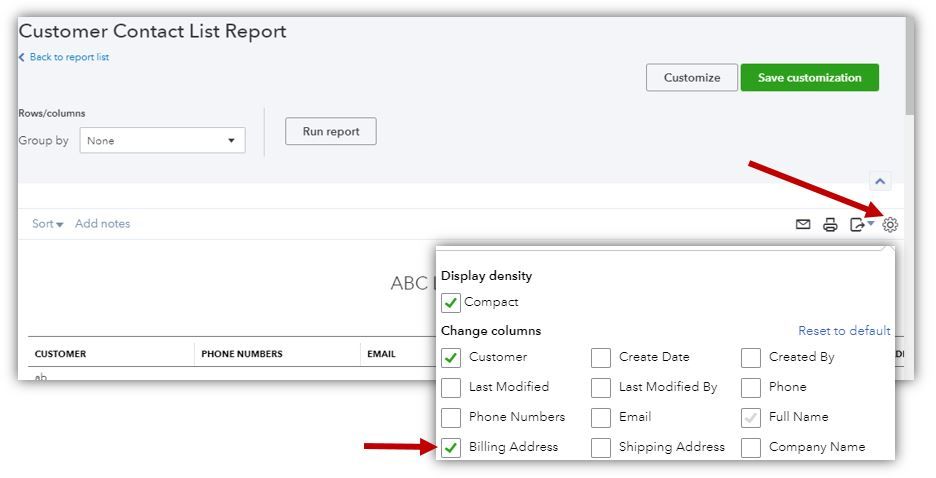Image resolution: width=936 pixels, height=478 pixels.
Task: Enable the Create Date column checkbox
Action: (601, 357)
